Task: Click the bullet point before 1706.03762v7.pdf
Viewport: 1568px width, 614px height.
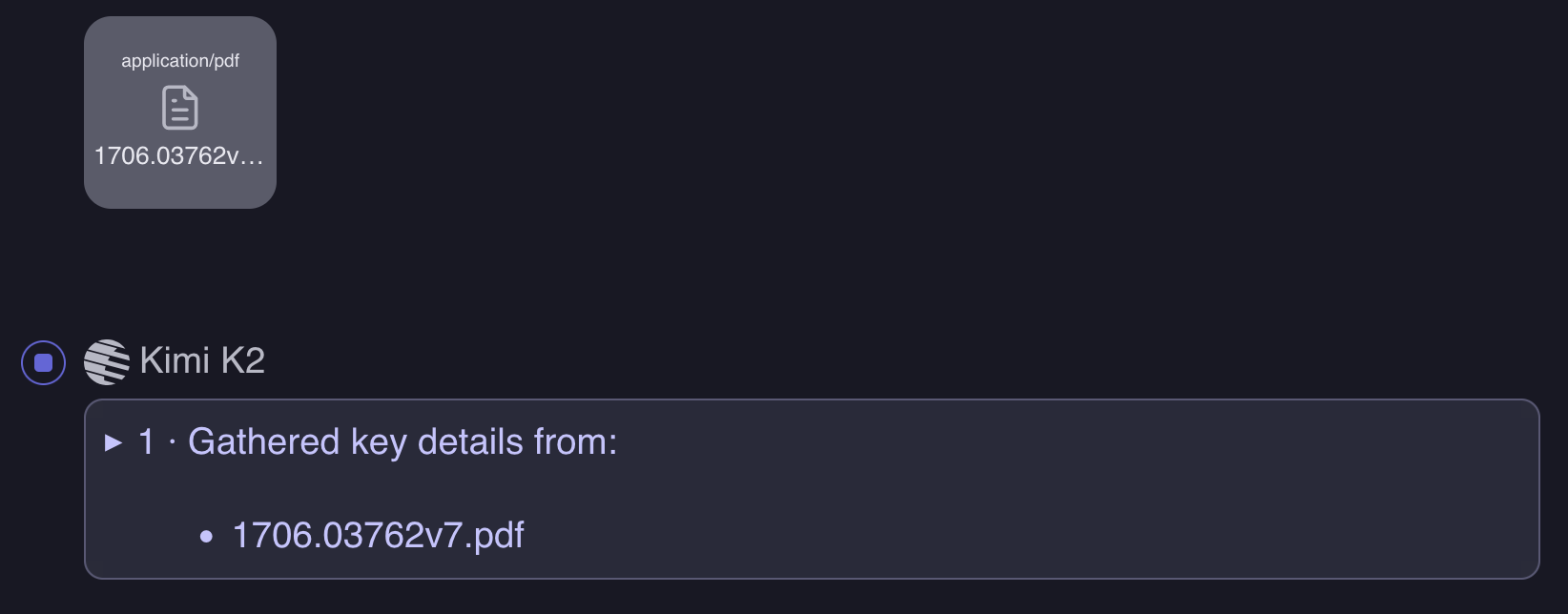Action: (206, 538)
